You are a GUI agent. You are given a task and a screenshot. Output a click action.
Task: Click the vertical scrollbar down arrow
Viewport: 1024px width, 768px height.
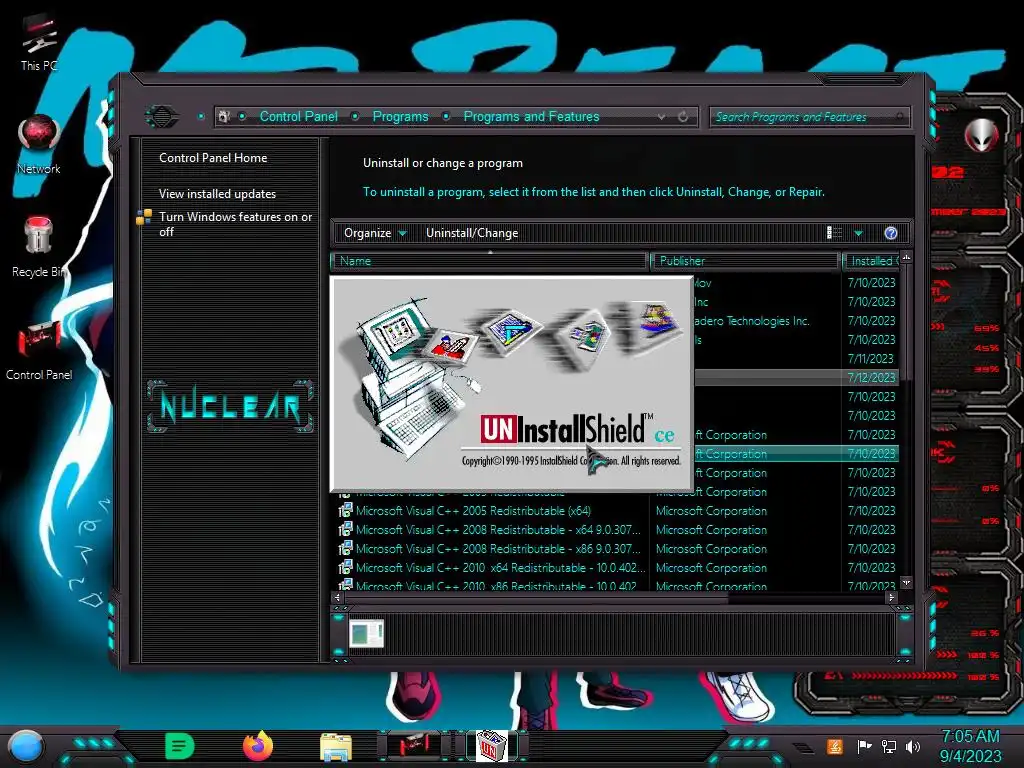coord(906,582)
